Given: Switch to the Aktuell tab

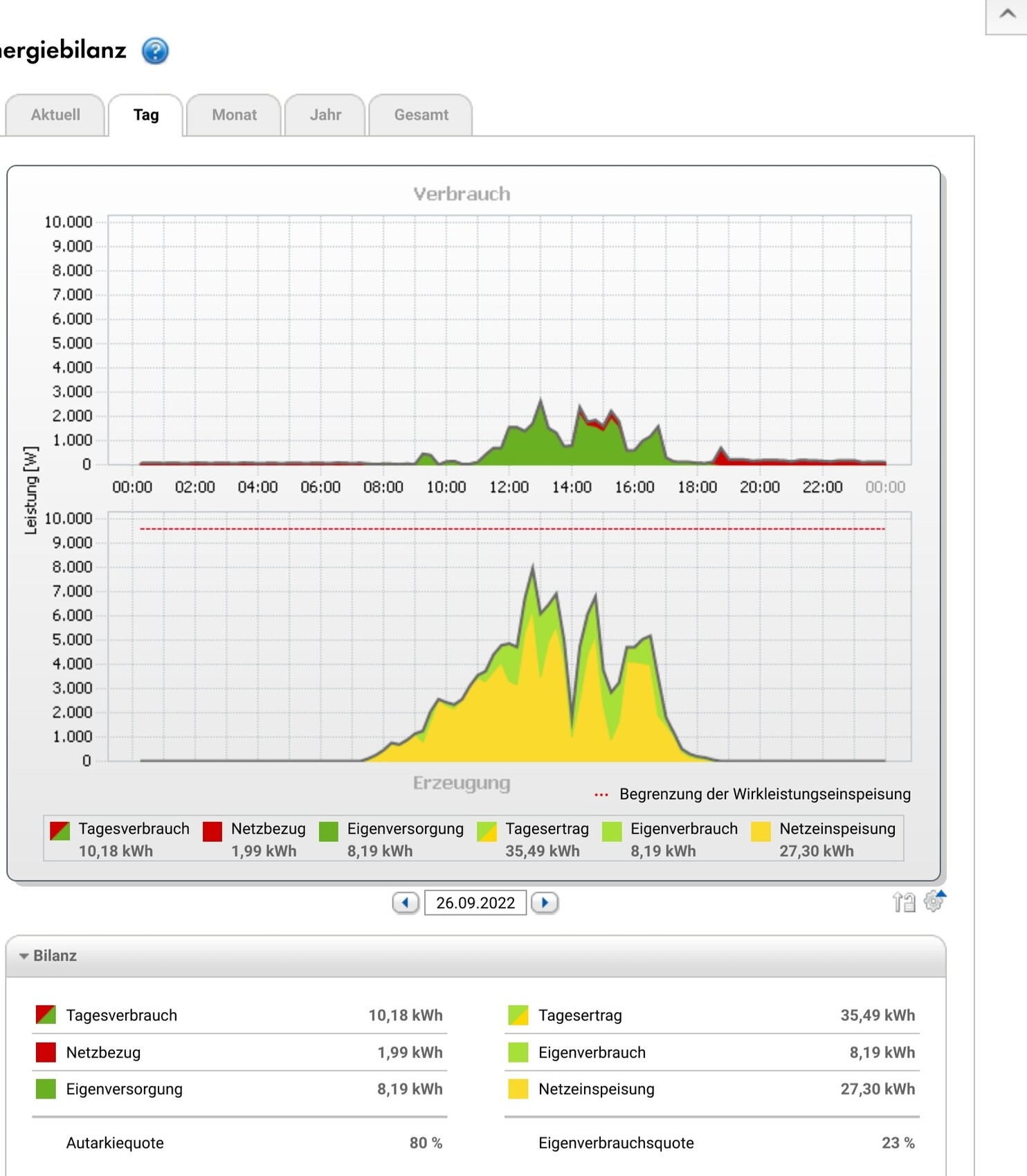Looking at the screenshot, I should 55,115.
